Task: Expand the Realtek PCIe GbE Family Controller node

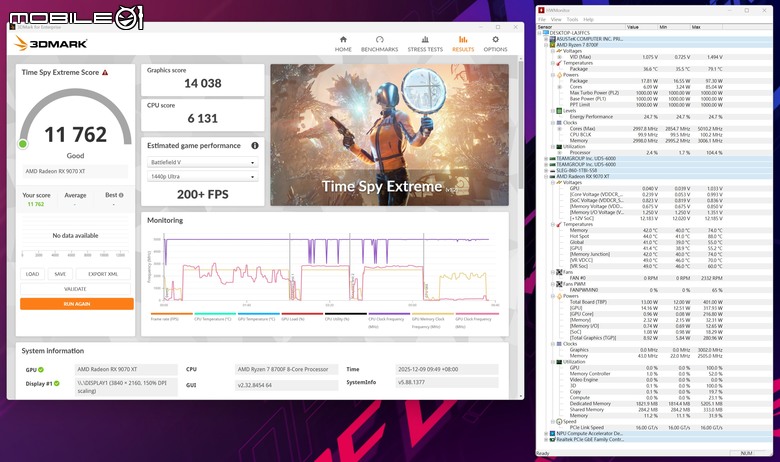Action: click(546, 440)
